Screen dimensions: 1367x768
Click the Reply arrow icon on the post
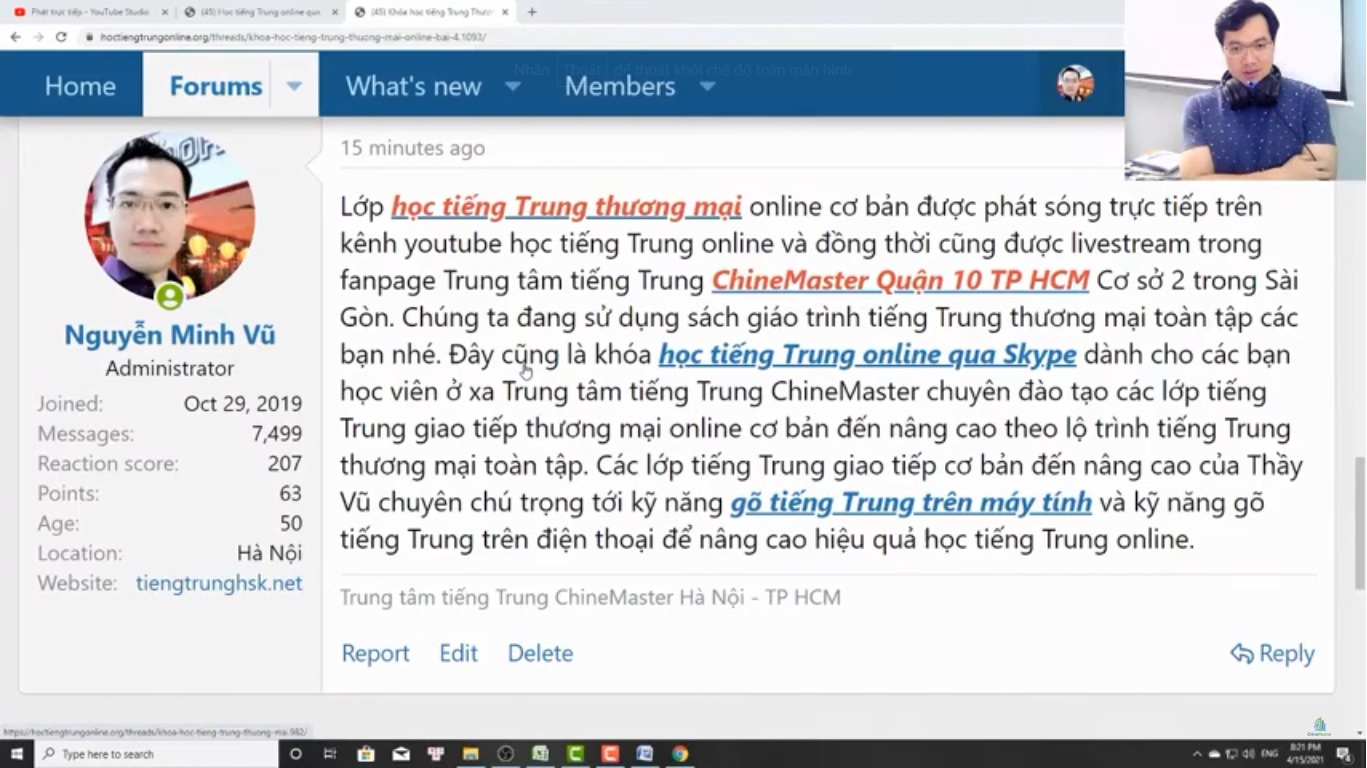(1241, 654)
